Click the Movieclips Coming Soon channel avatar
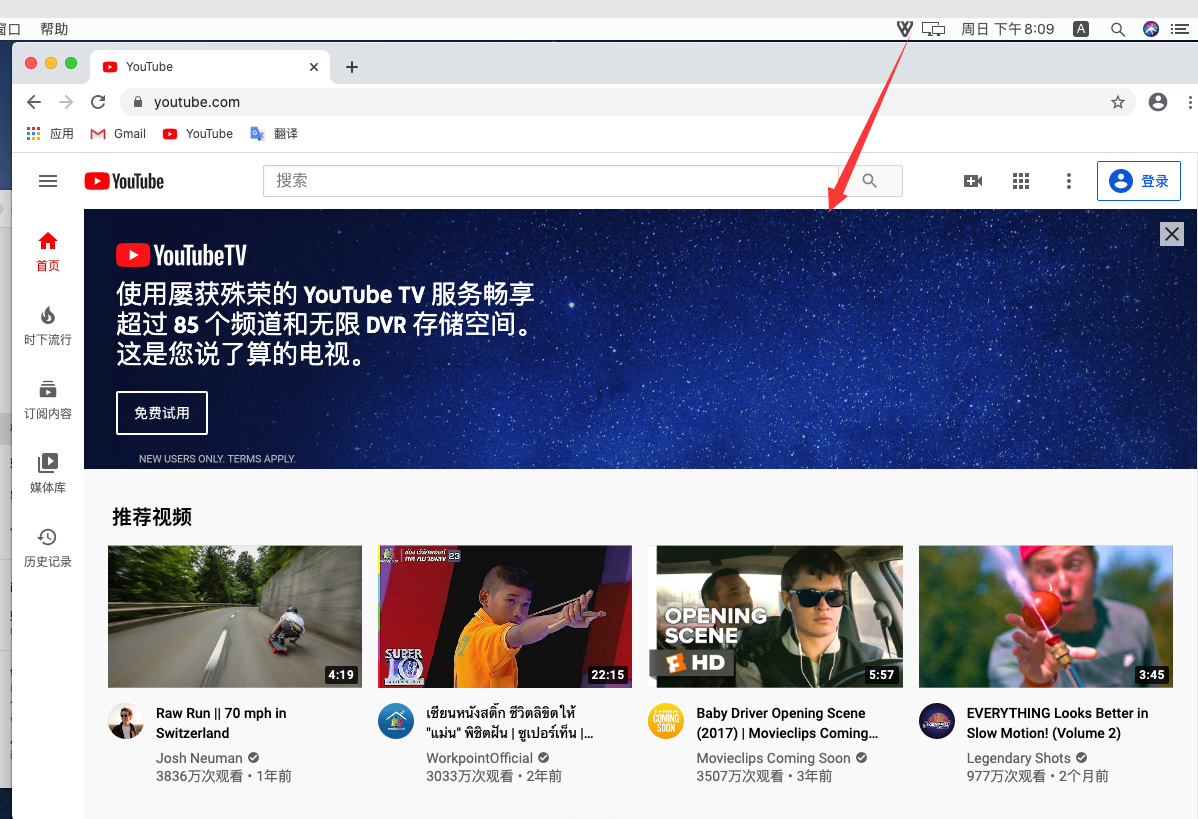1198x819 pixels. point(666,721)
